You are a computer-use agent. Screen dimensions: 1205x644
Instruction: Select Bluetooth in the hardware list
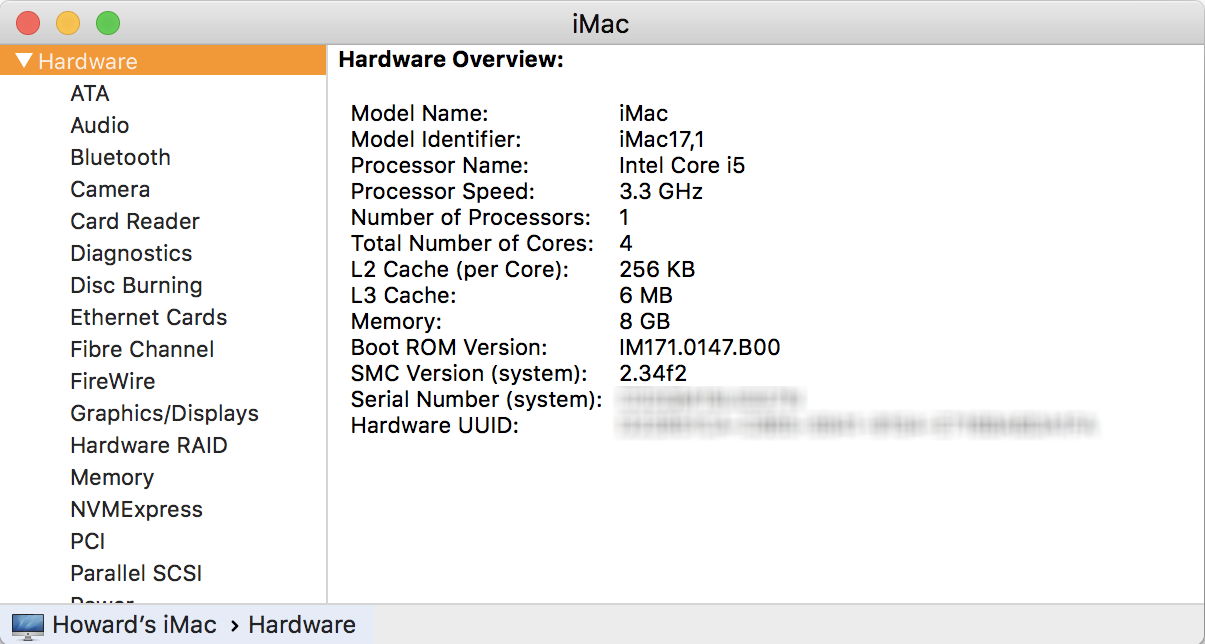pyautogui.click(x=120, y=157)
